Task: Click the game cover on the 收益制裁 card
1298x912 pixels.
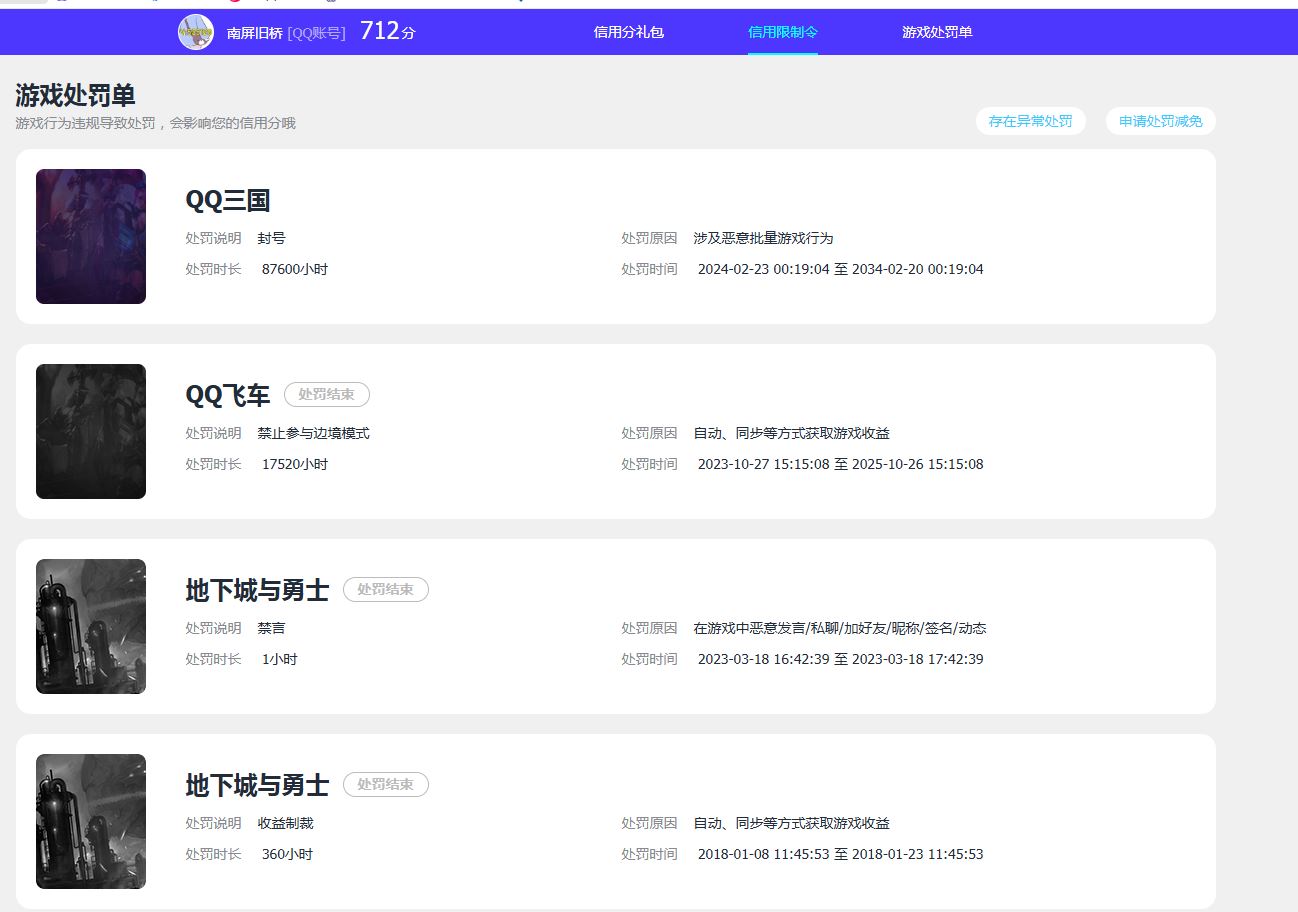Action: coord(91,821)
